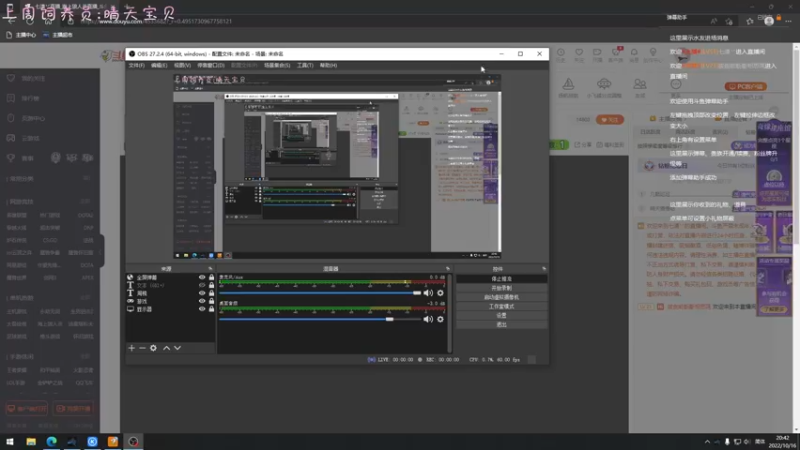This screenshot has width=800, height=450.
Task: Select the 游戏 game capture controller icon
Action: [130, 302]
